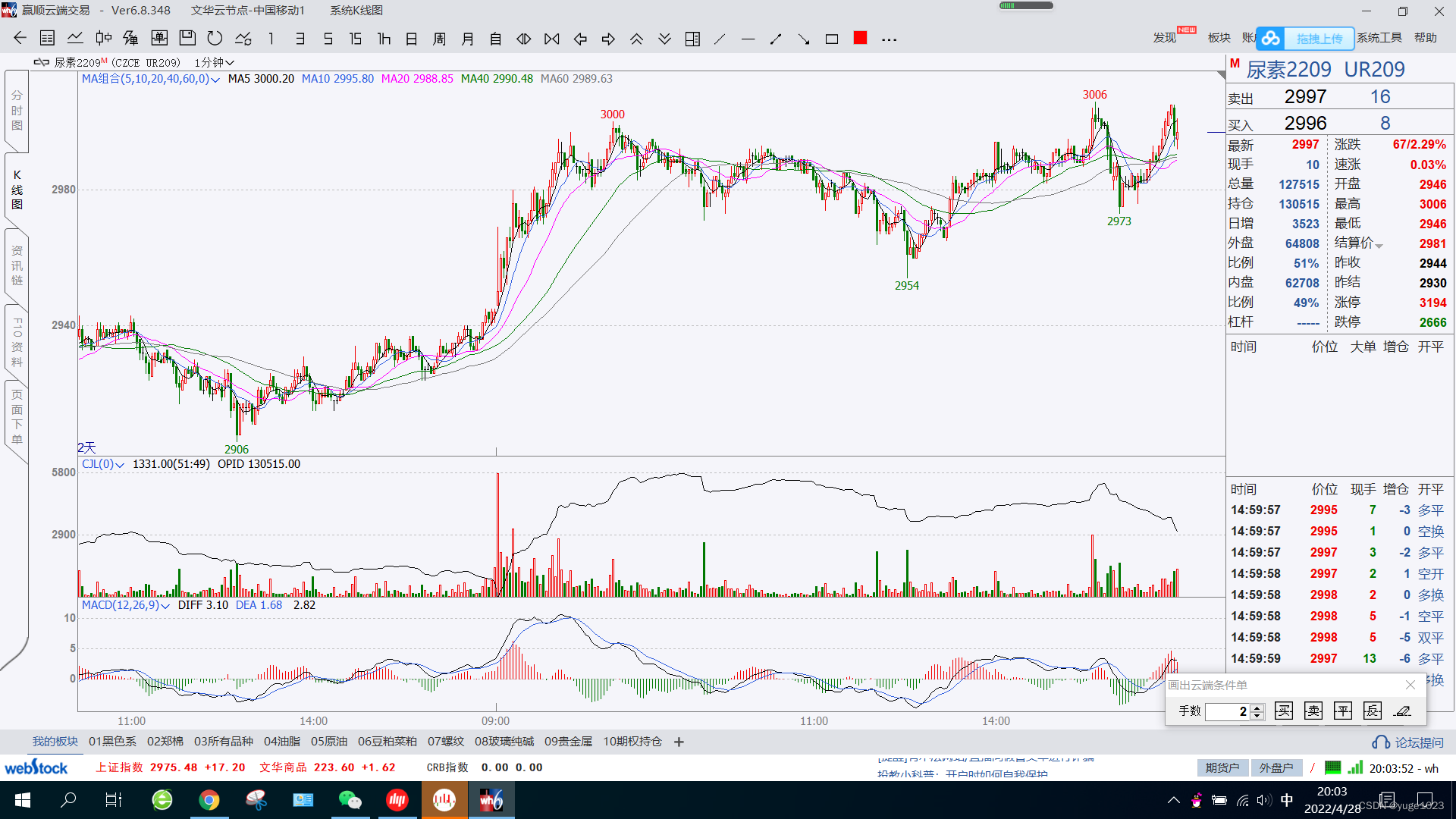Expand the MACD(12,26,9) indicator dropdown
The width and height of the screenshot is (1456, 819).
tap(165, 606)
